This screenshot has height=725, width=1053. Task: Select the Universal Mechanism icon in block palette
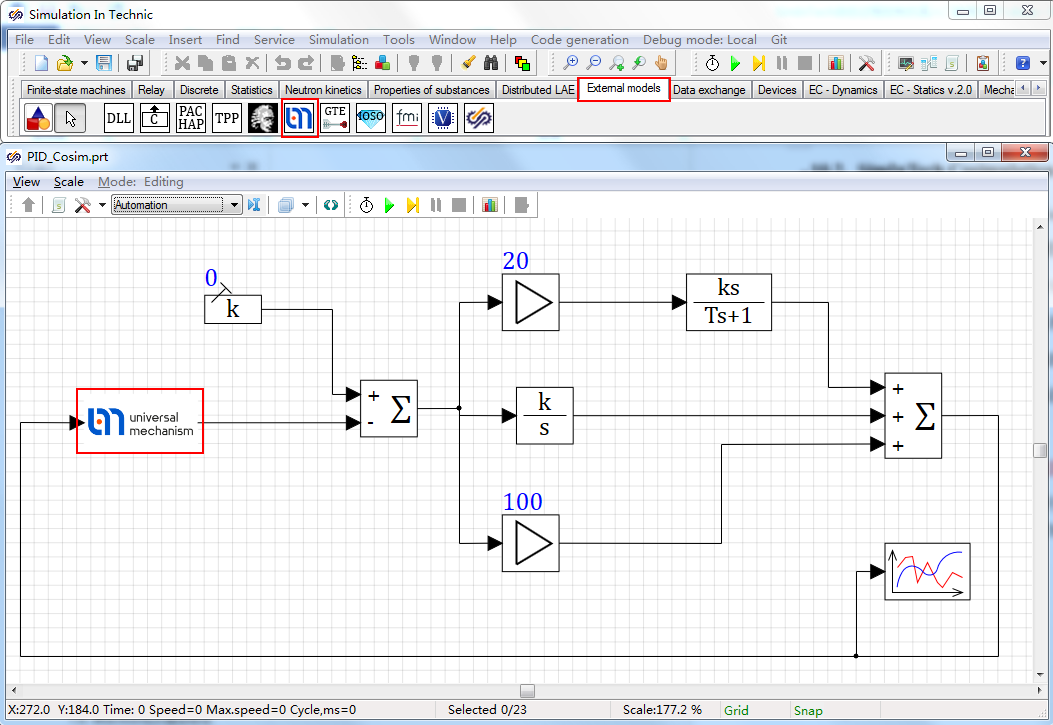(x=300, y=118)
